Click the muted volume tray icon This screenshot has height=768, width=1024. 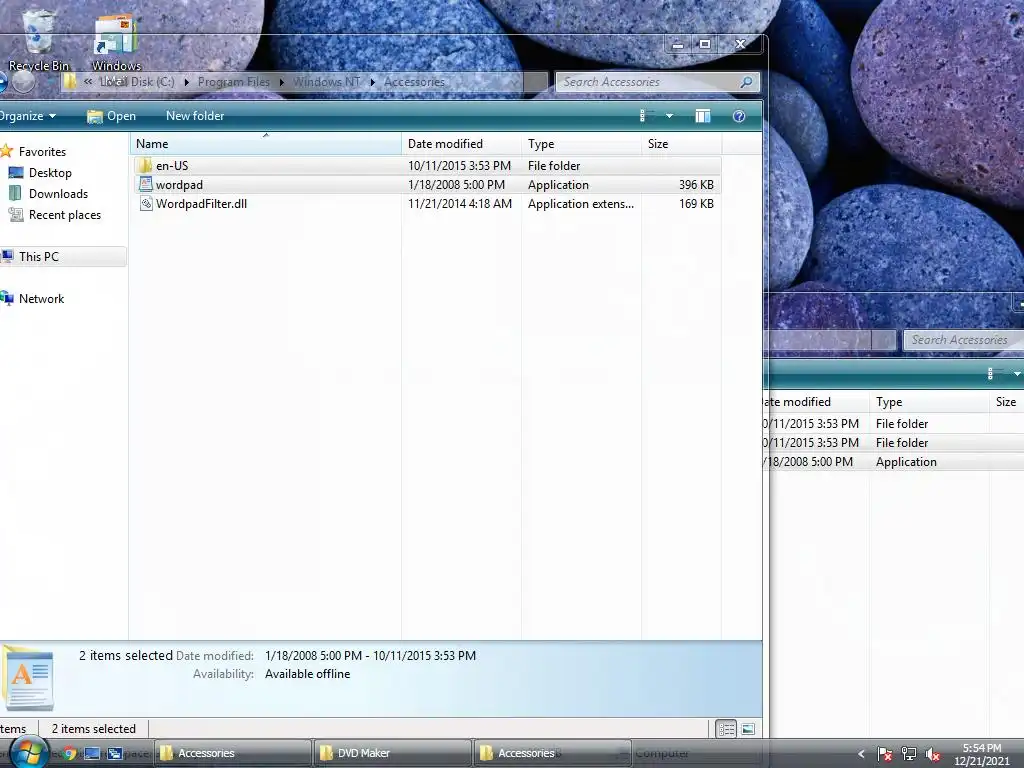[x=933, y=754]
